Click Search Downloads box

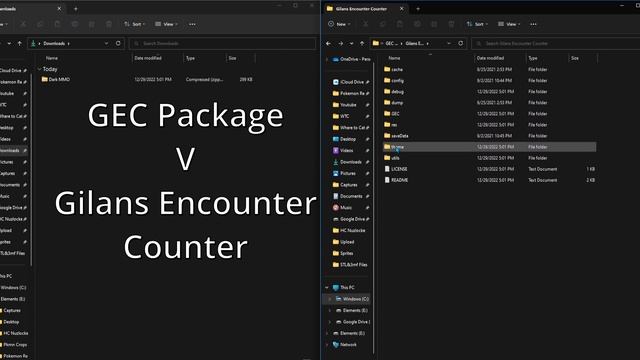click(x=222, y=43)
